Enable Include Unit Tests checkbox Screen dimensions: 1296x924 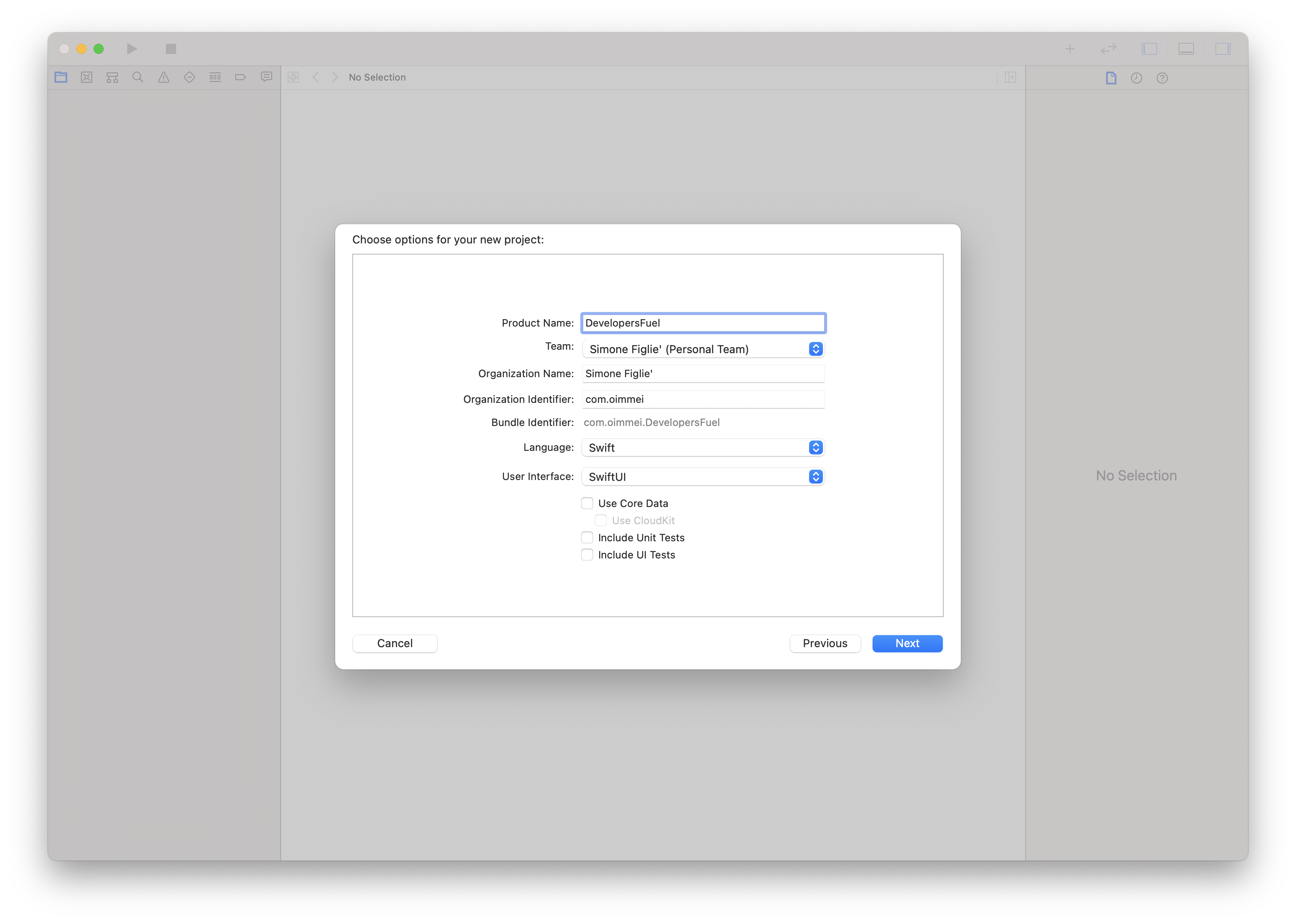coord(587,538)
